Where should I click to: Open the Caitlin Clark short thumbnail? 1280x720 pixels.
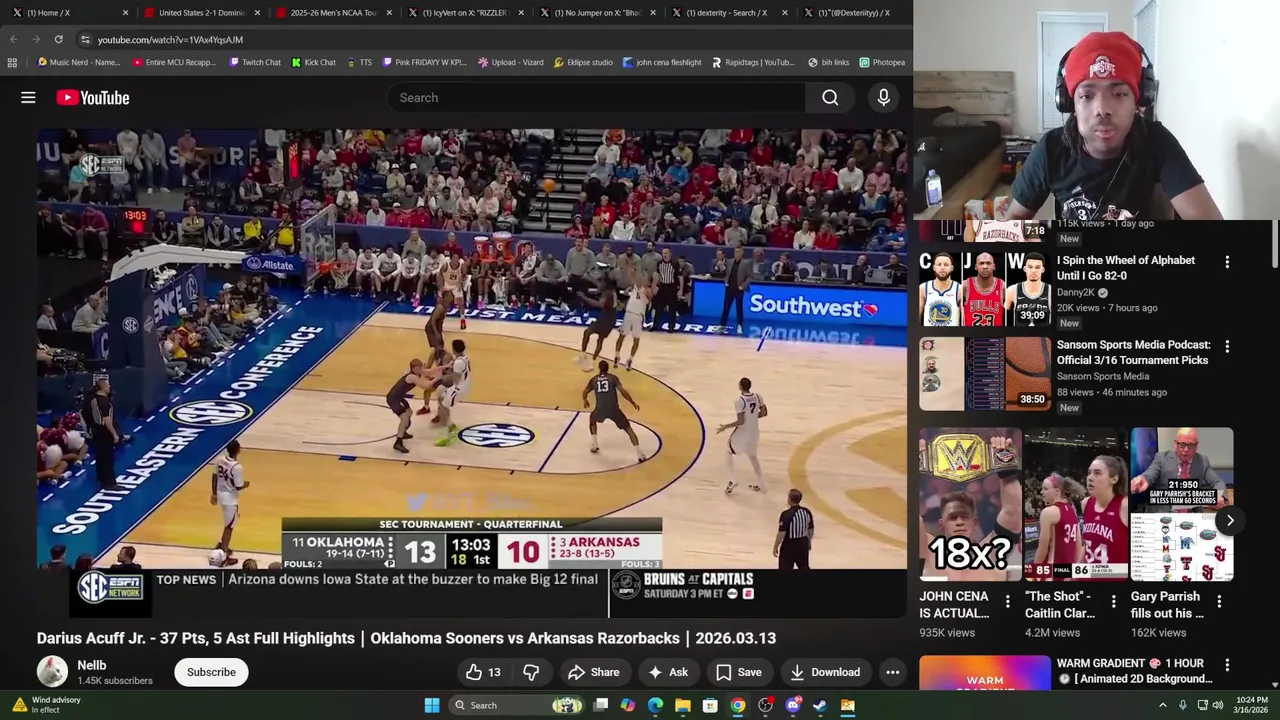click(1076, 505)
